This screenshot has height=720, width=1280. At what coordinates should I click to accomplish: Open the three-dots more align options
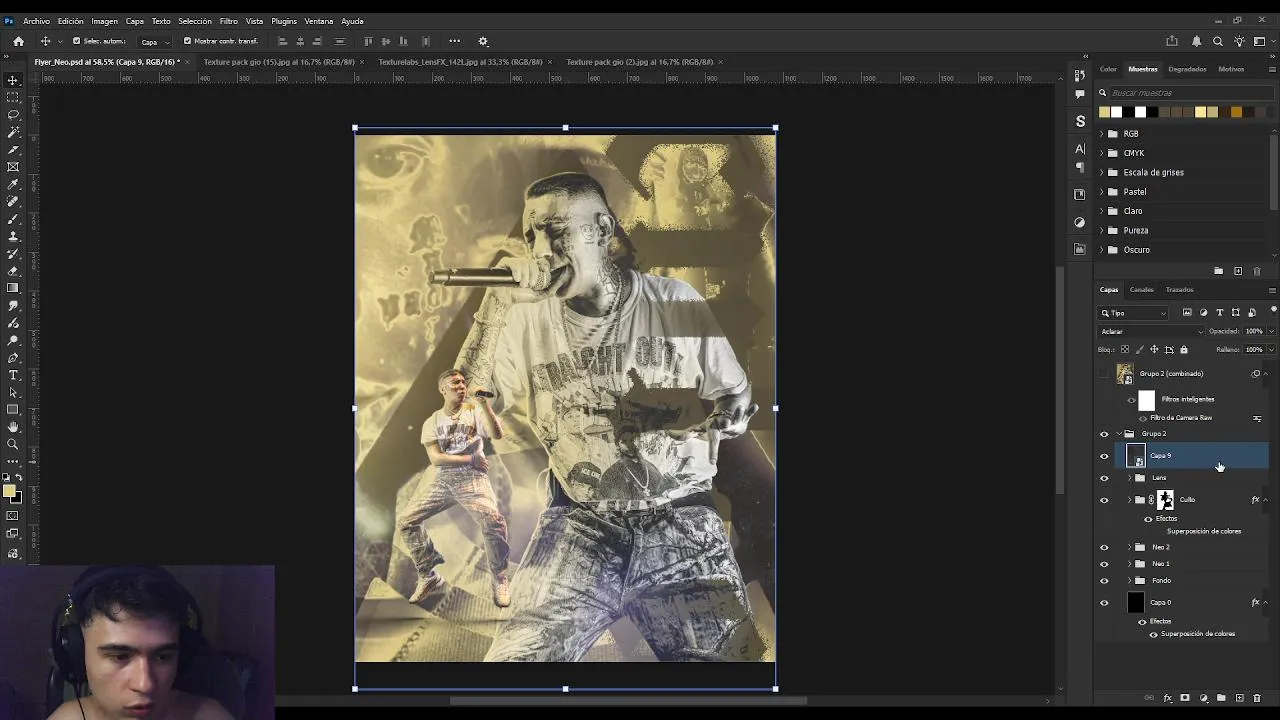(x=454, y=41)
